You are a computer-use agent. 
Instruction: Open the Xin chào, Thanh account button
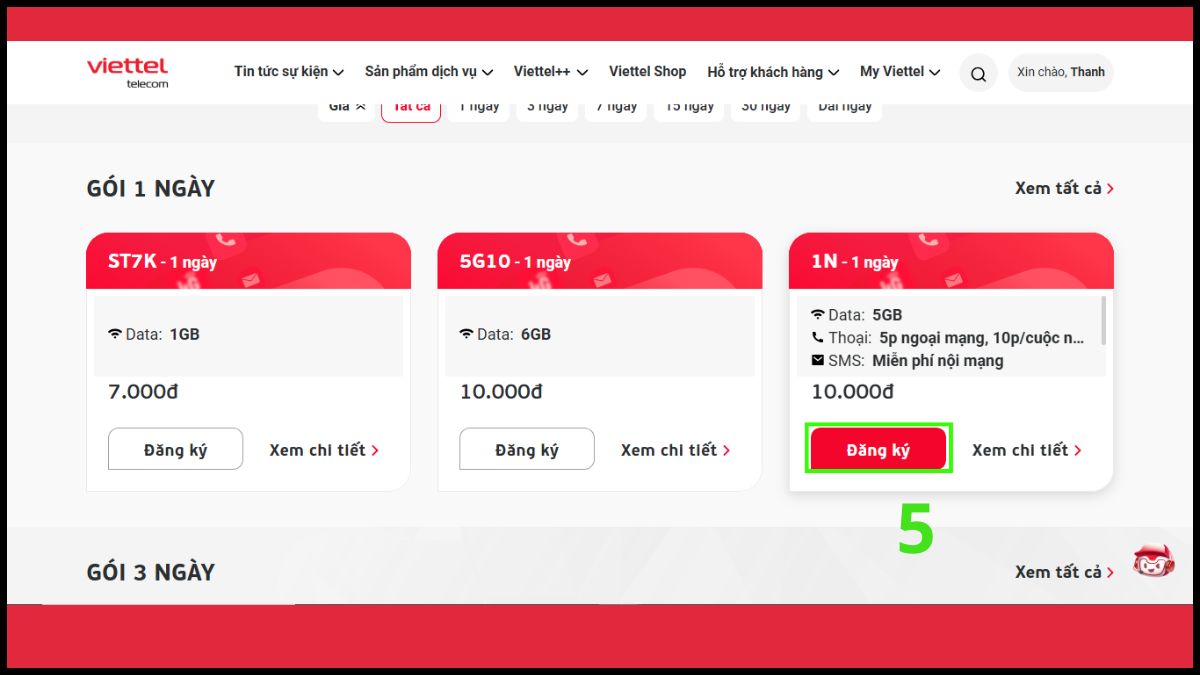coord(1061,72)
